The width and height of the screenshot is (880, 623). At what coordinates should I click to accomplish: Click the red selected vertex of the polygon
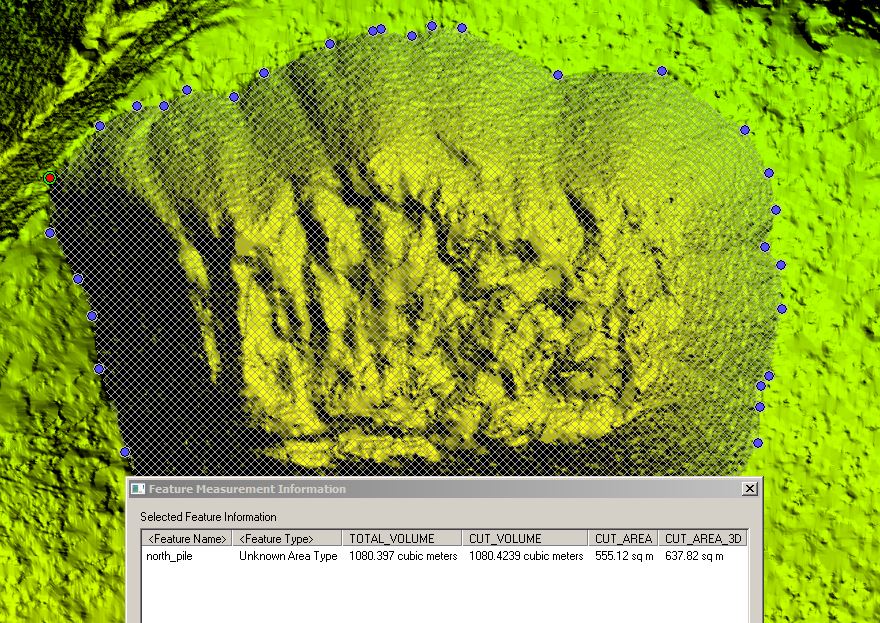(50, 178)
